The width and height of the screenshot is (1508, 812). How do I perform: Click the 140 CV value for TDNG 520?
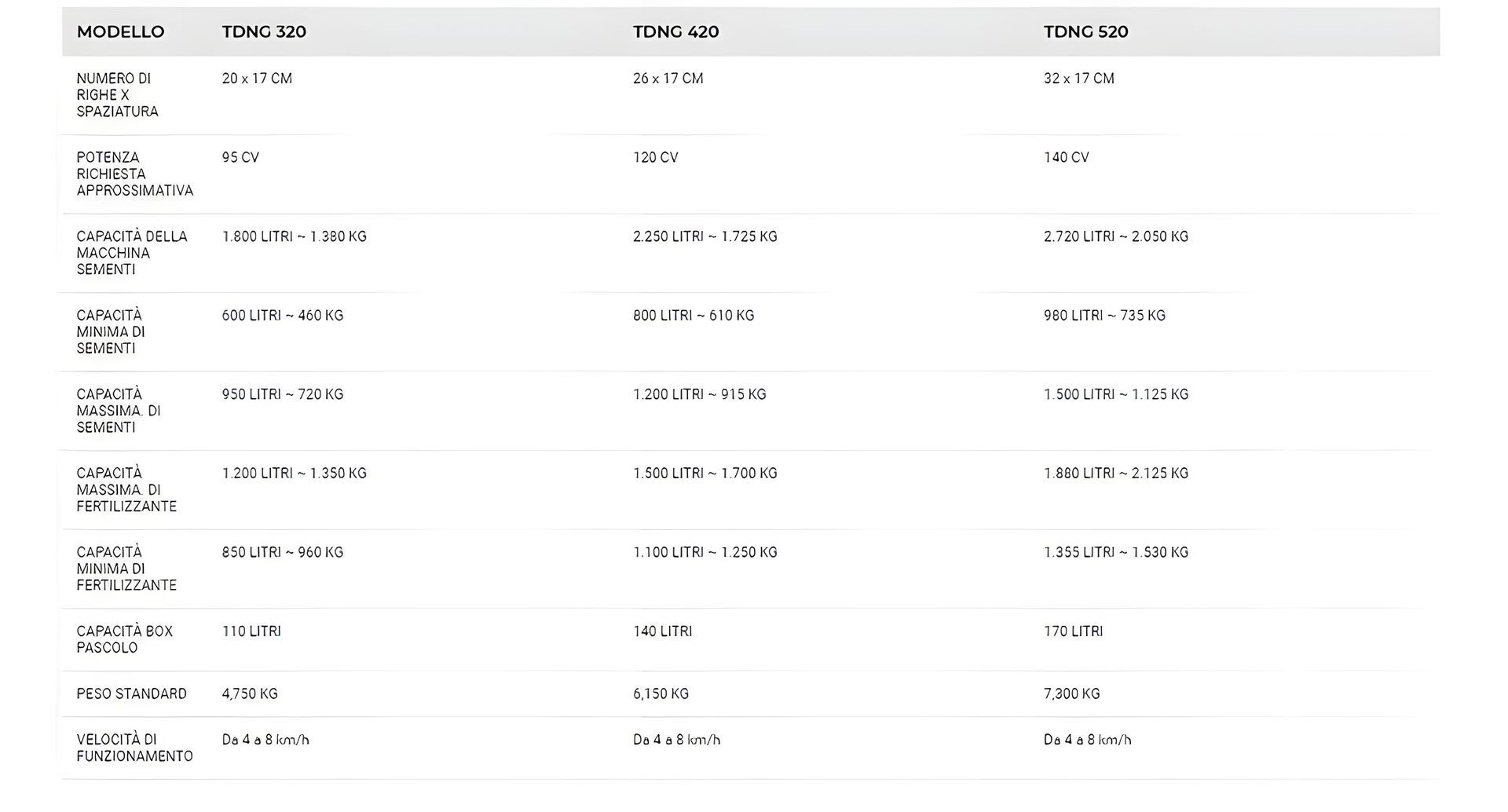tap(1067, 158)
